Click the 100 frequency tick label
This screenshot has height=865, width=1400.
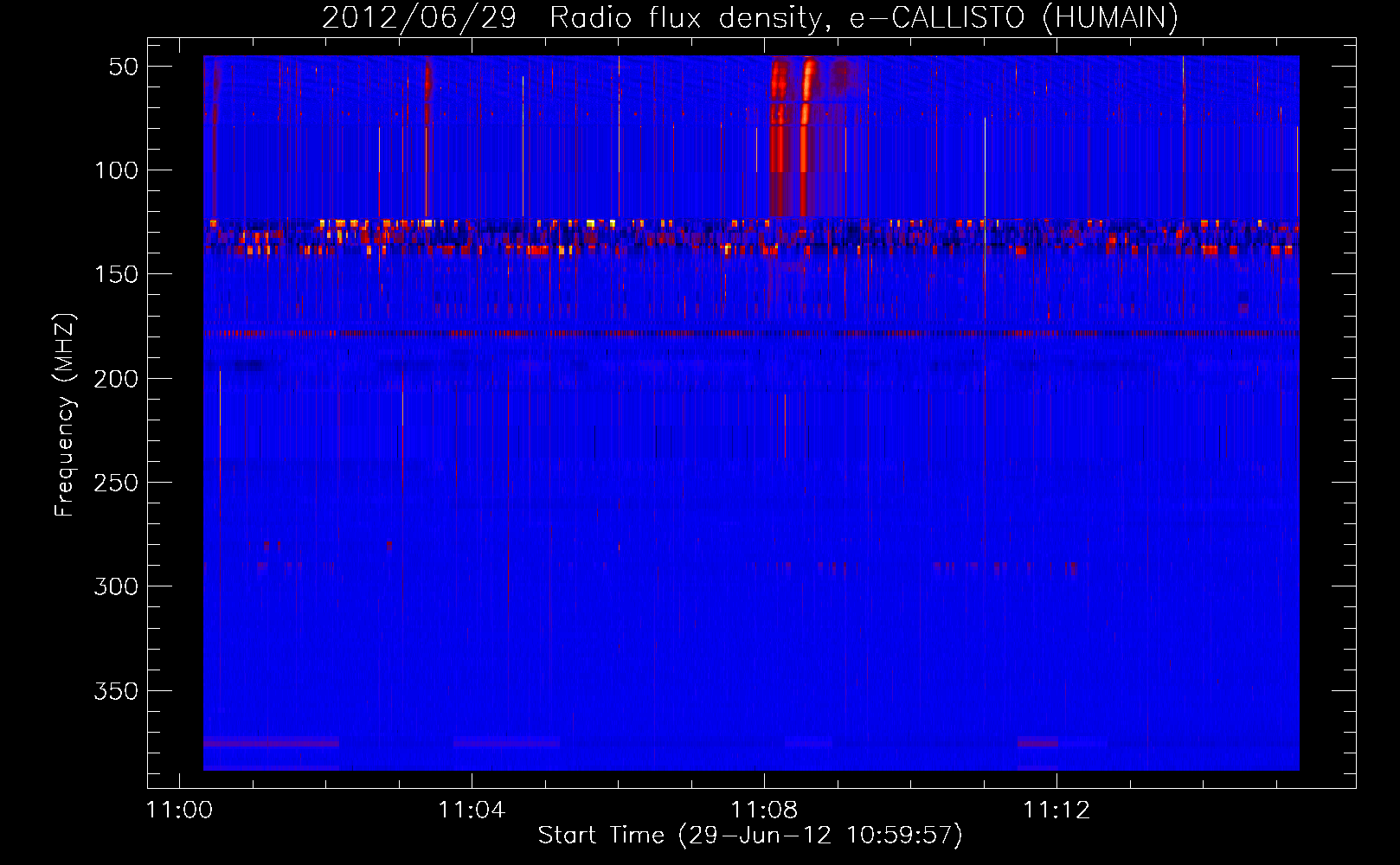tap(116, 170)
